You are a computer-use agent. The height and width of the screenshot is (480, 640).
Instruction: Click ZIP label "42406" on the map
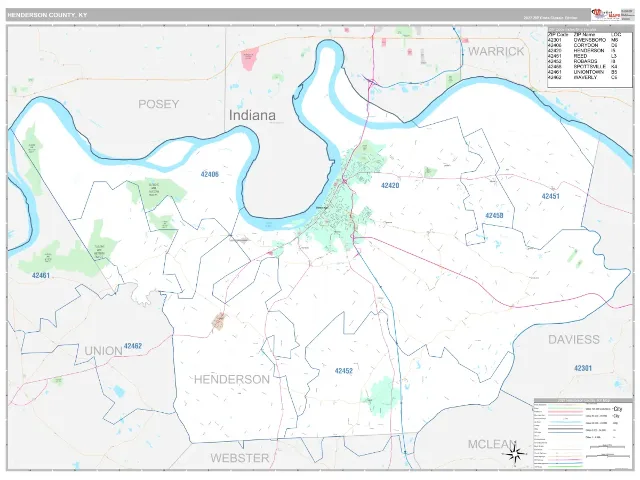tap(209, 174)
